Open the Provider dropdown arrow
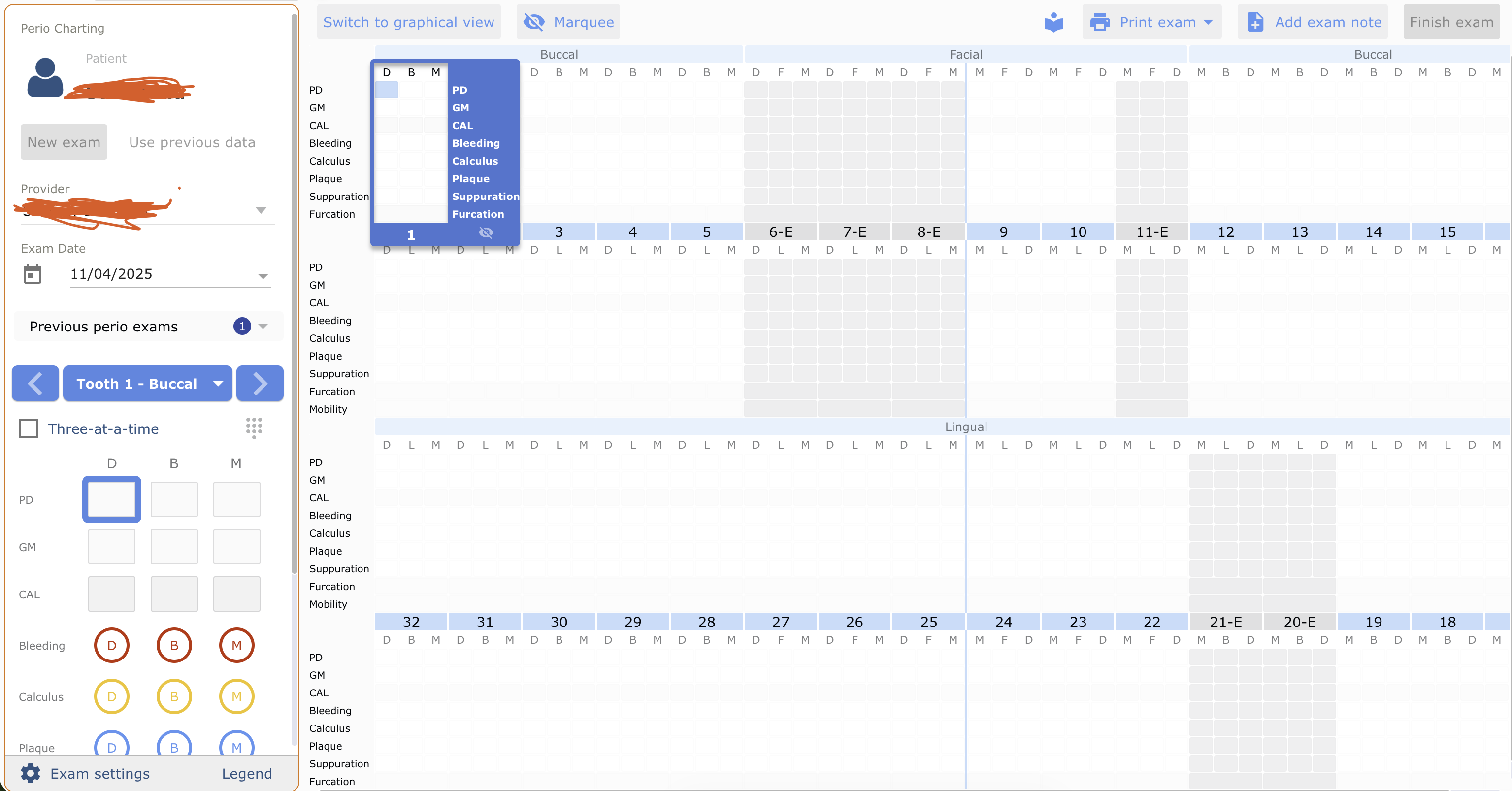The width and height of the screenshot is (1512, 791). pos(261,210)
